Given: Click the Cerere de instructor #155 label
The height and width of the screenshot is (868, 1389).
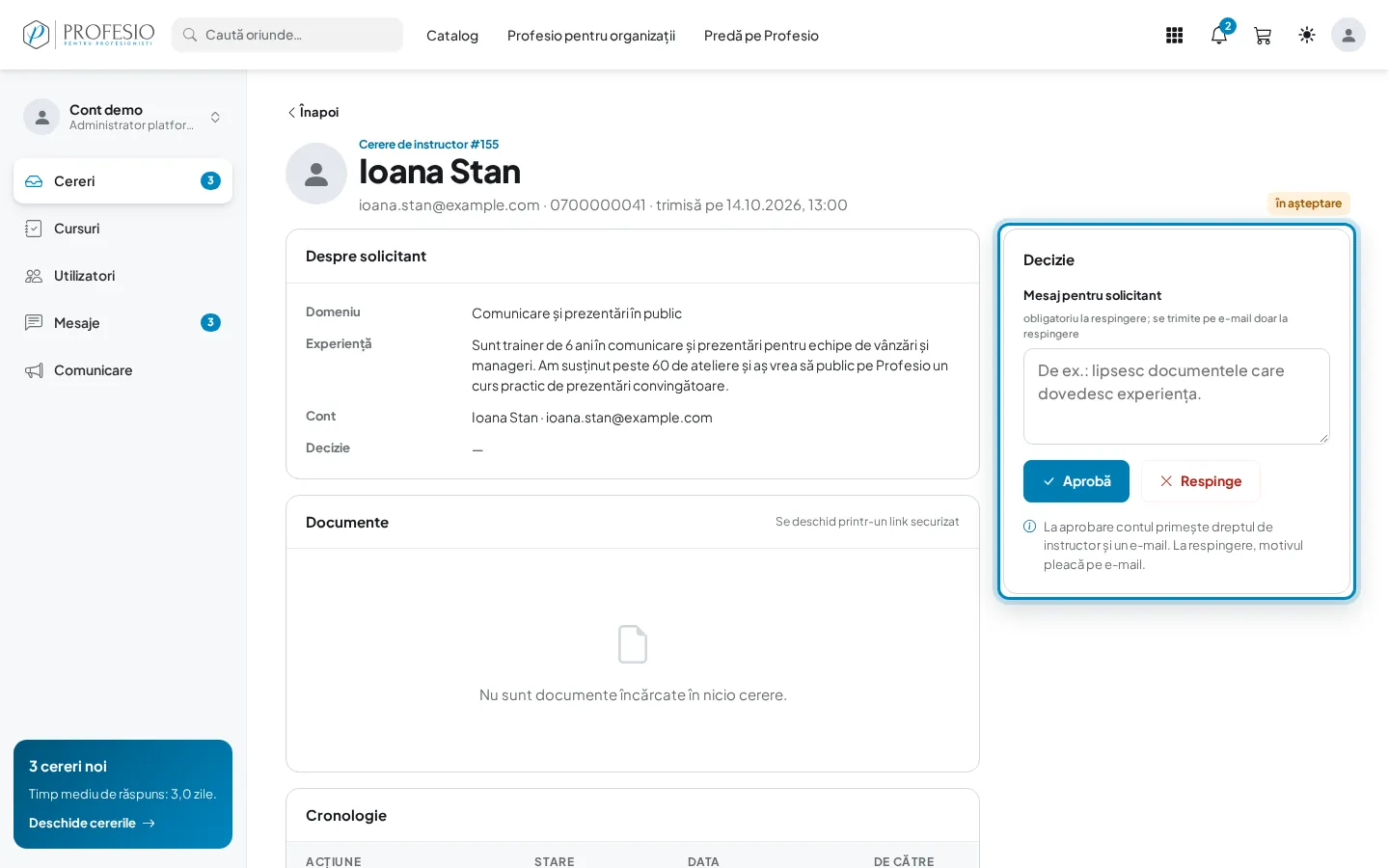Looking at the screenshot, I should (x=428, y=145).
